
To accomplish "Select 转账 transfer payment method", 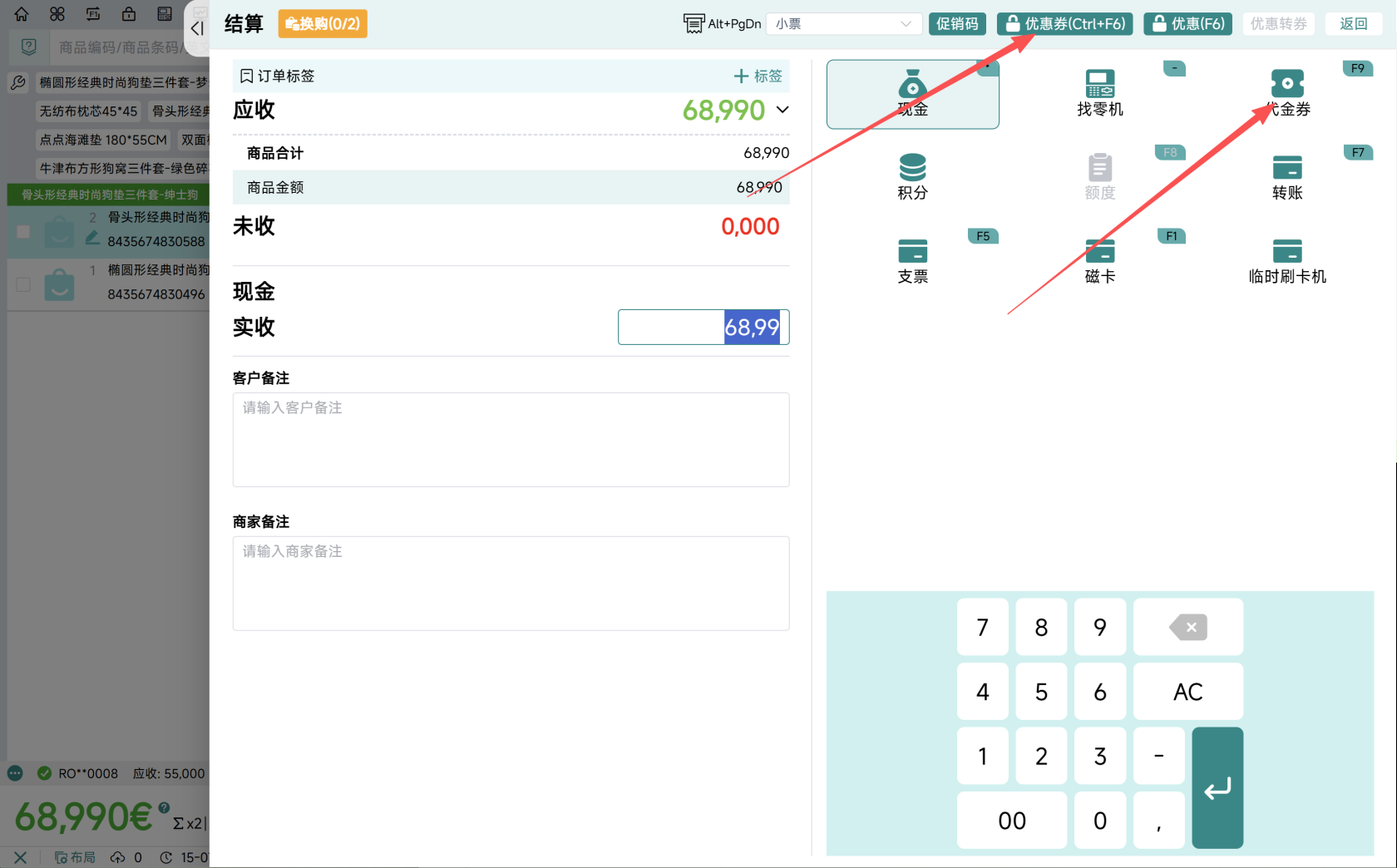I will pos(1287,177).
